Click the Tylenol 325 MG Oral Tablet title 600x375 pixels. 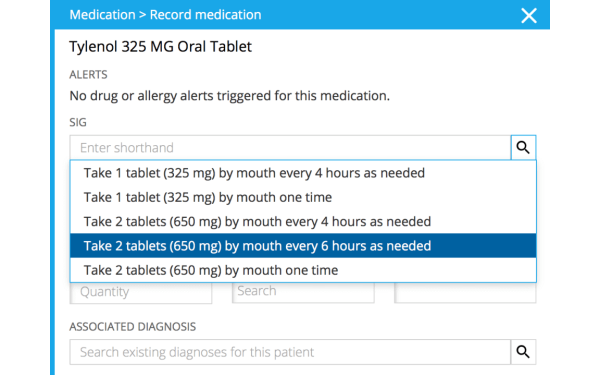click(160, 47)
